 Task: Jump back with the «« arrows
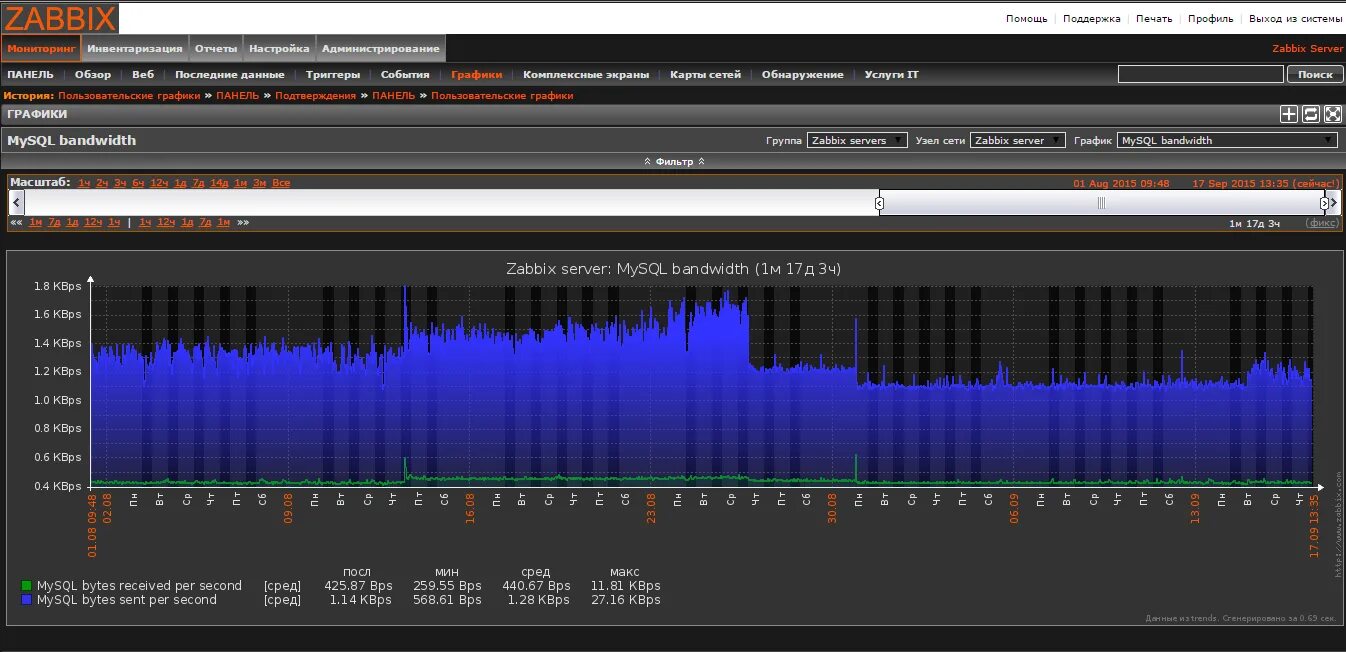pos(16,222)
